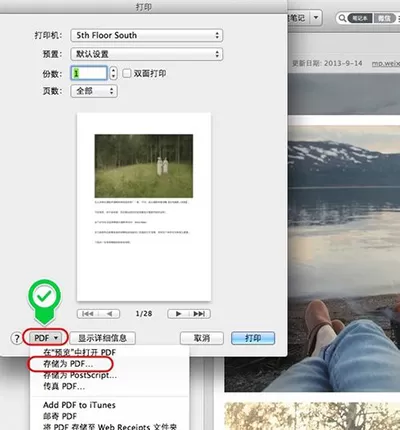400x430 pixels.
Task: Choose 邮寄 PDF menu item
Action: click(110, 416)
